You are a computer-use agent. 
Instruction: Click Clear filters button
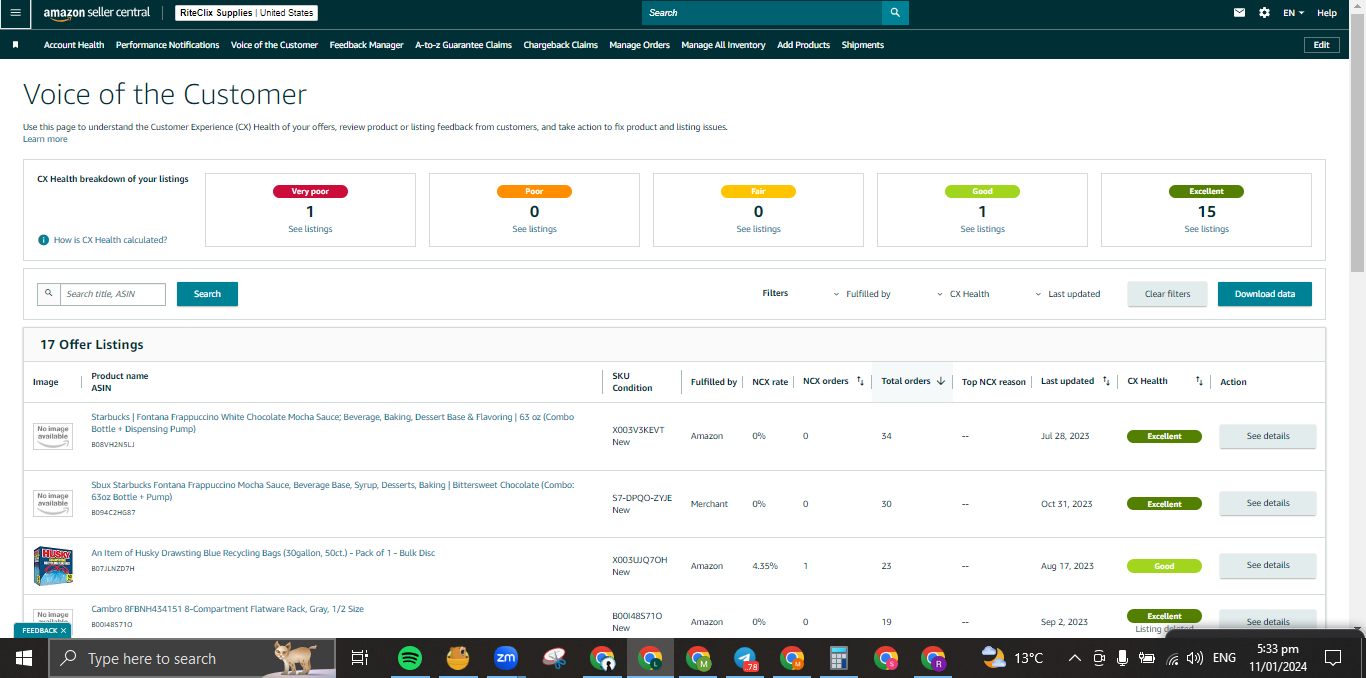click(x=1167, y=294)
